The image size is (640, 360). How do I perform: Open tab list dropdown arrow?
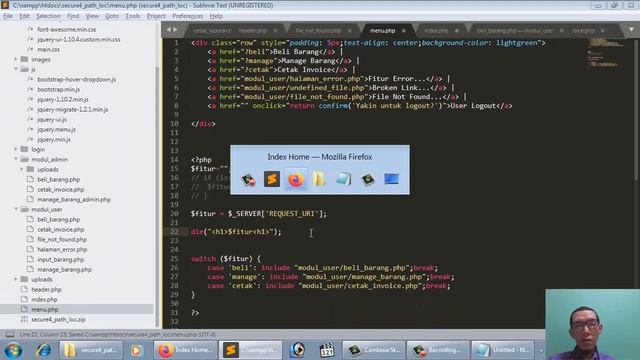tap(631, 29)
